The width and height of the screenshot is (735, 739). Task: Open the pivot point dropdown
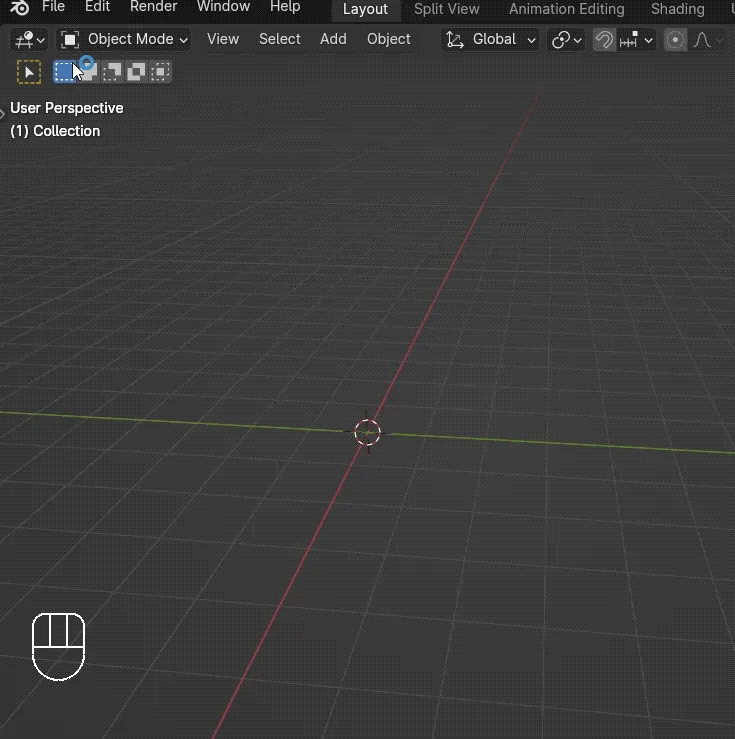(566, 40)
